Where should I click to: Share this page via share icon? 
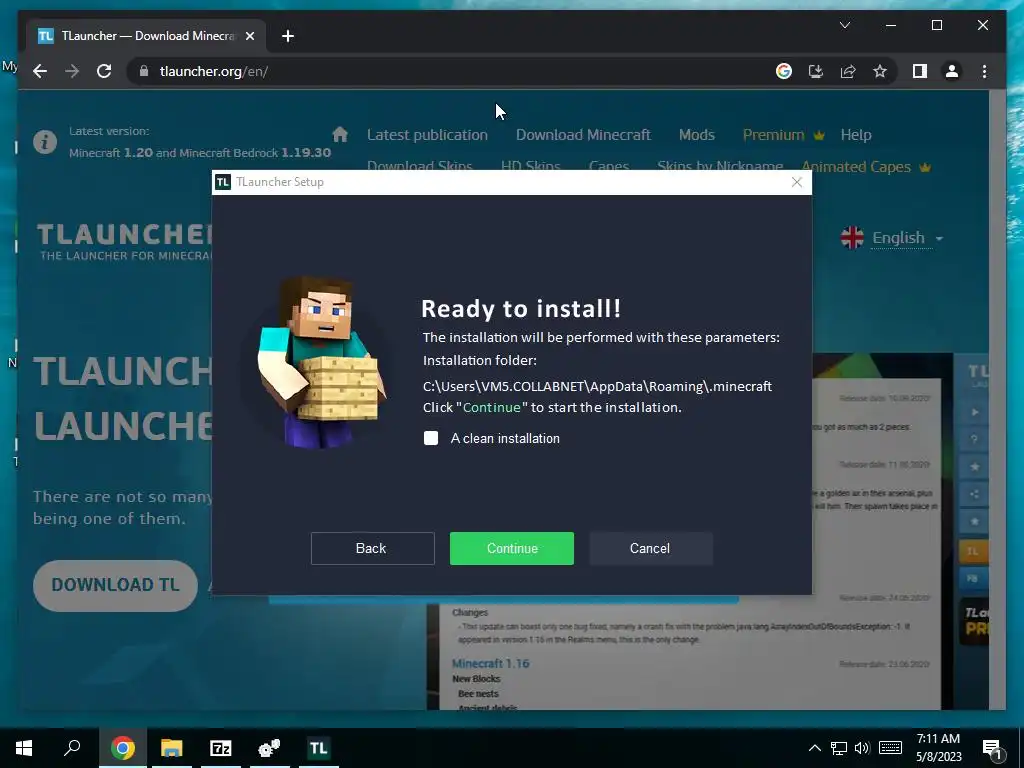click(x=848, y=71)
